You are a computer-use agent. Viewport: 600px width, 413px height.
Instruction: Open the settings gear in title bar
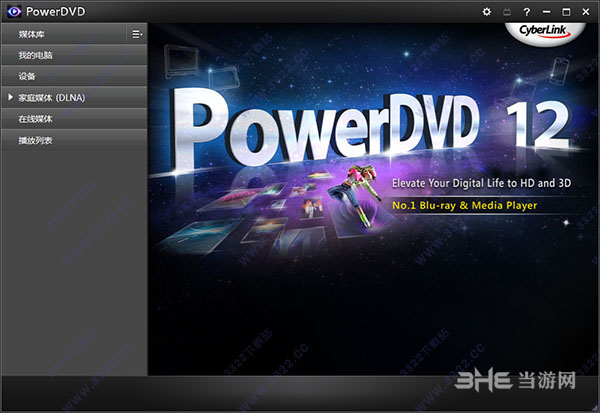point(486,12)
